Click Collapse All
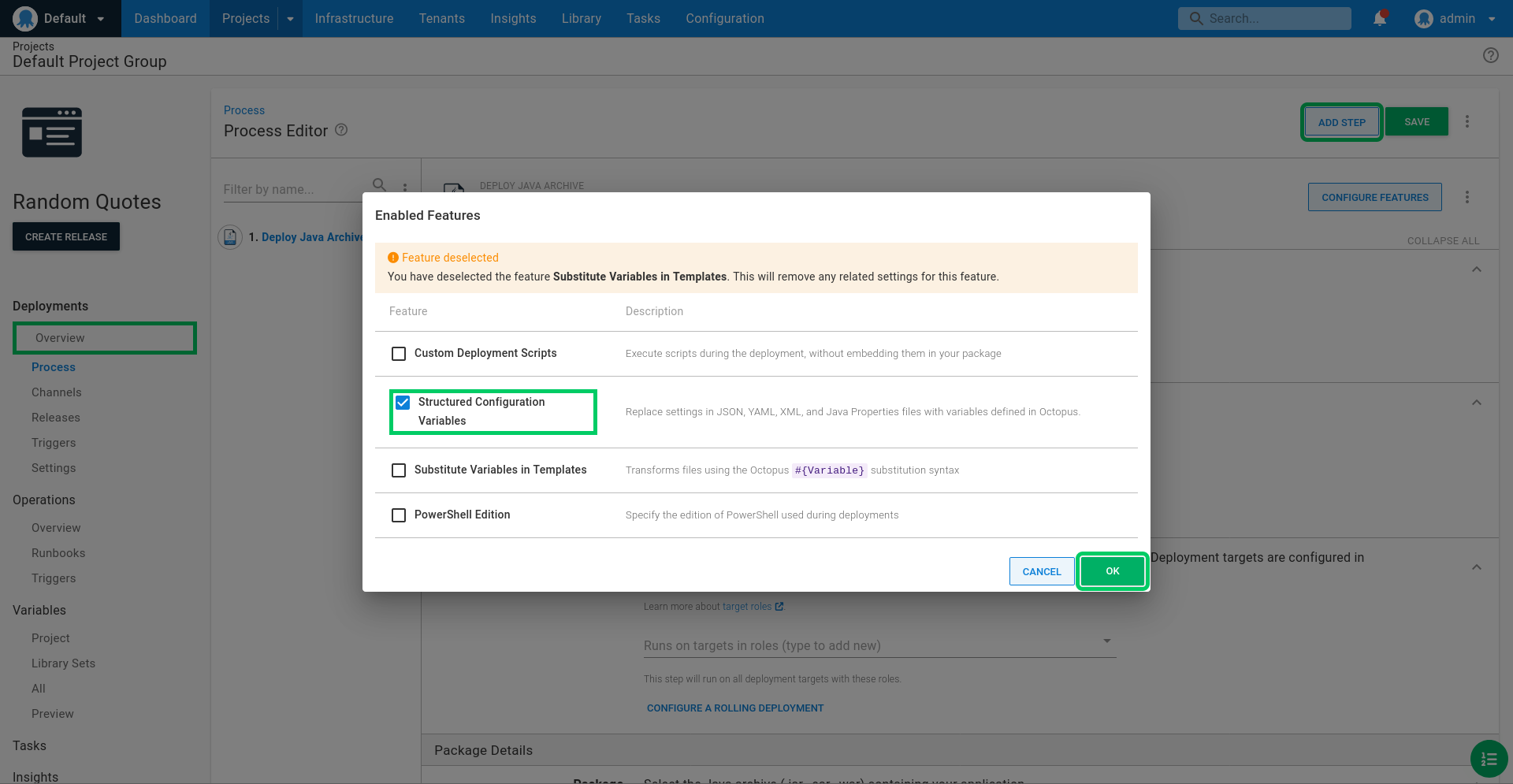 (1444, 240)
